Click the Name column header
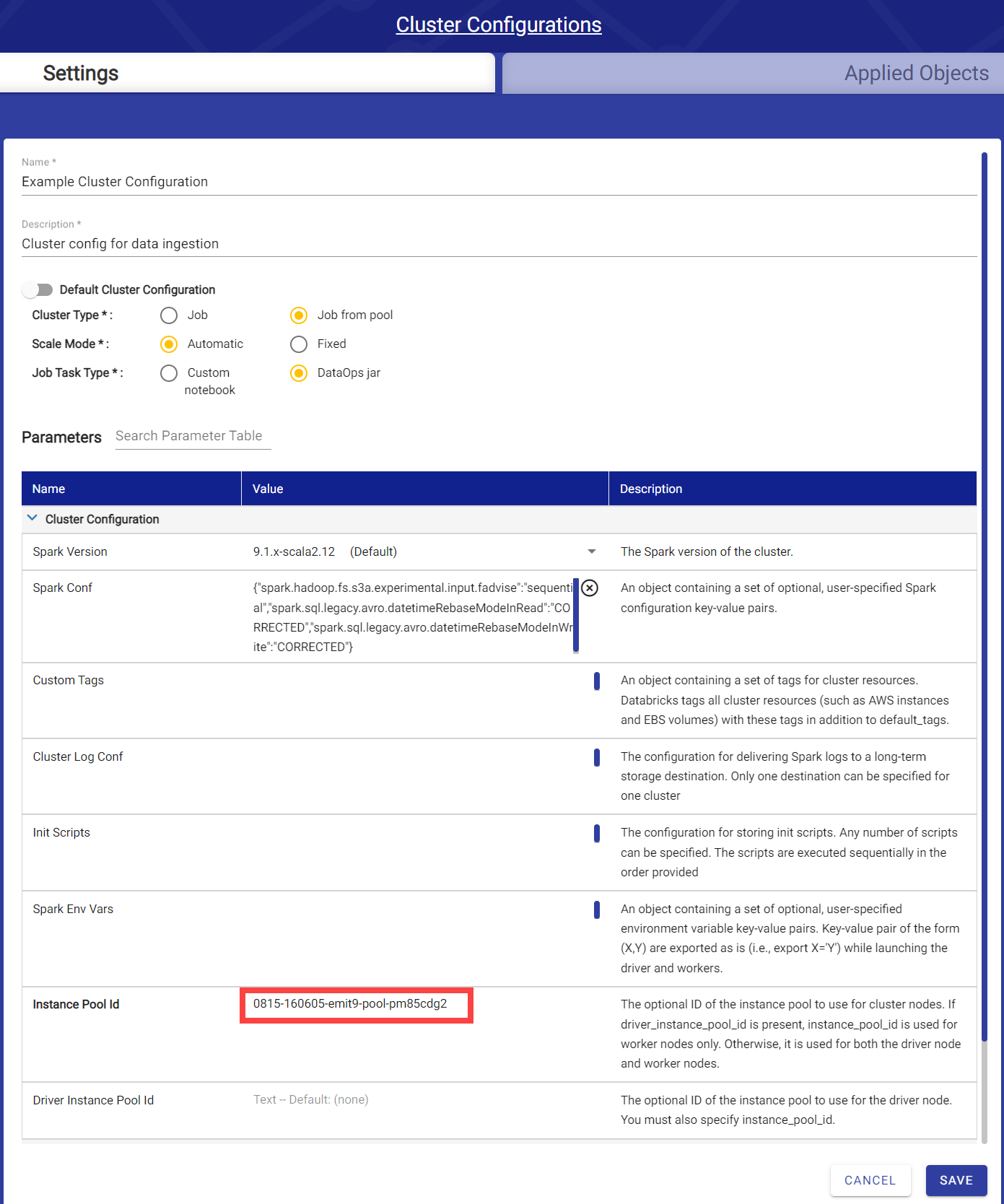Viewport: 1004px width, 1204px height. (131, 489)
